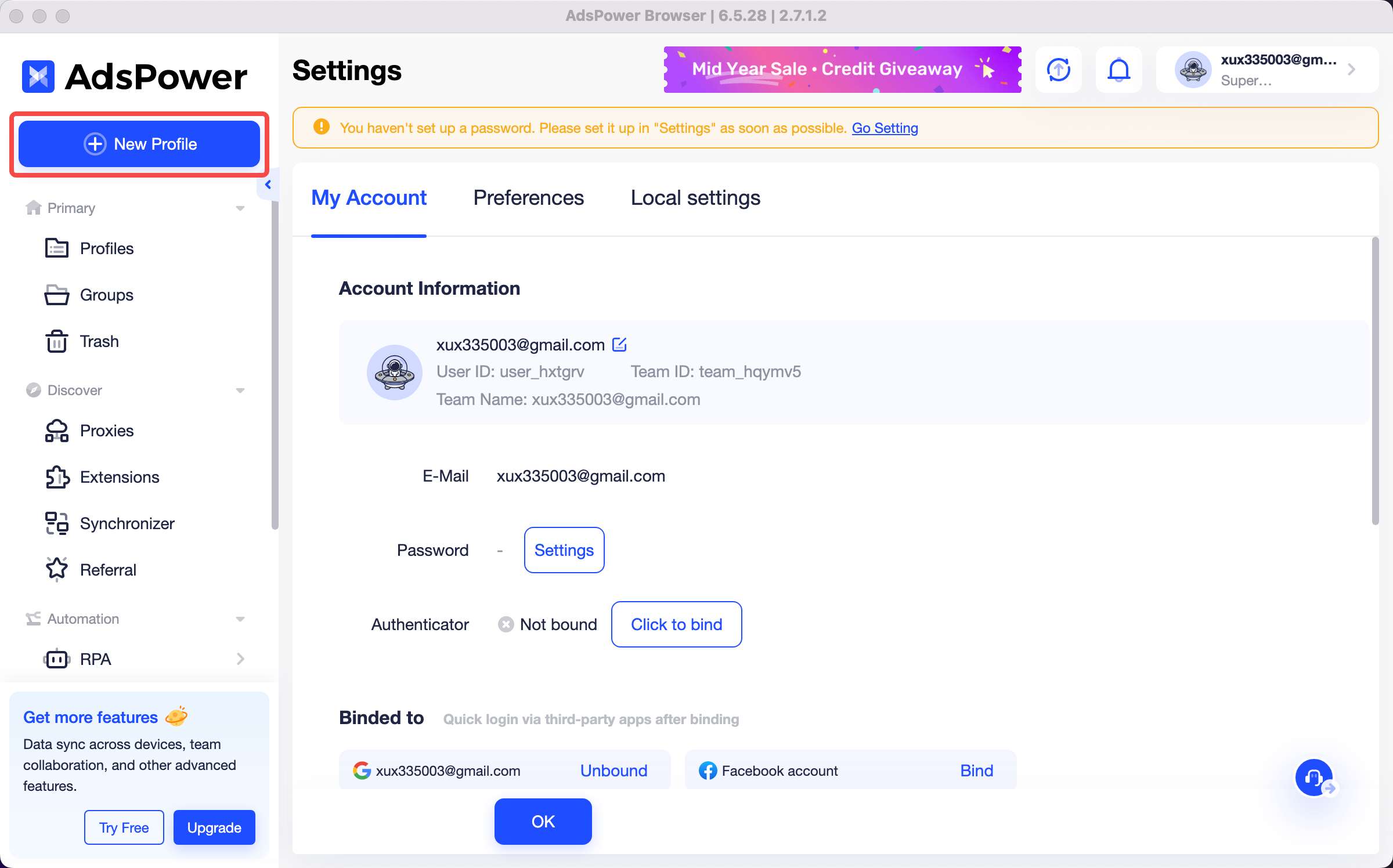Image resolution: width=1393 pixels, height=868 pixels.
Task: Open the notifications bell
Action: [1119, 70]
